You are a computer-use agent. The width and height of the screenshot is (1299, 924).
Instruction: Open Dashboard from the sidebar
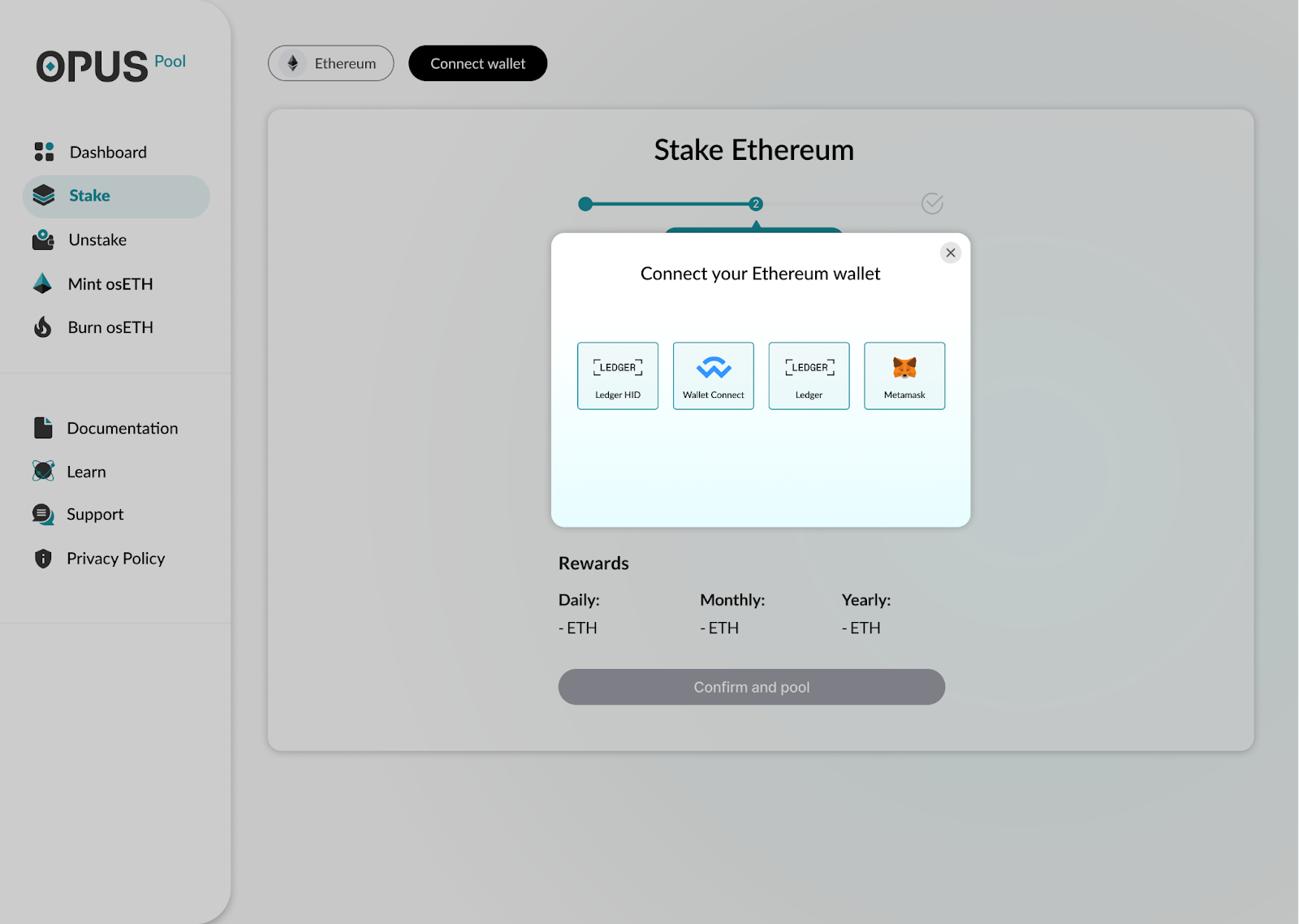tap(108, 151)
